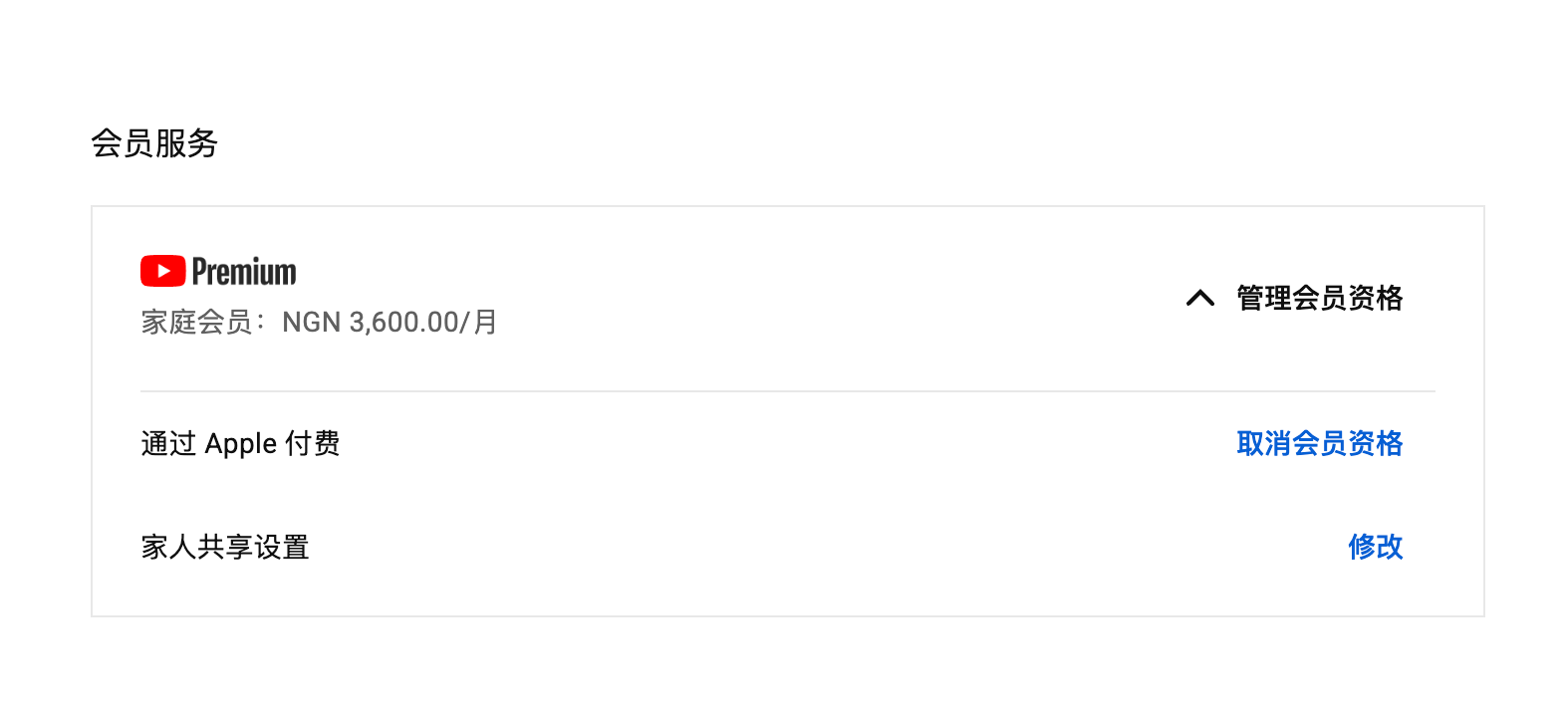Click the Premium wordmark
The image size is (1568, 709).
[244, 272]
